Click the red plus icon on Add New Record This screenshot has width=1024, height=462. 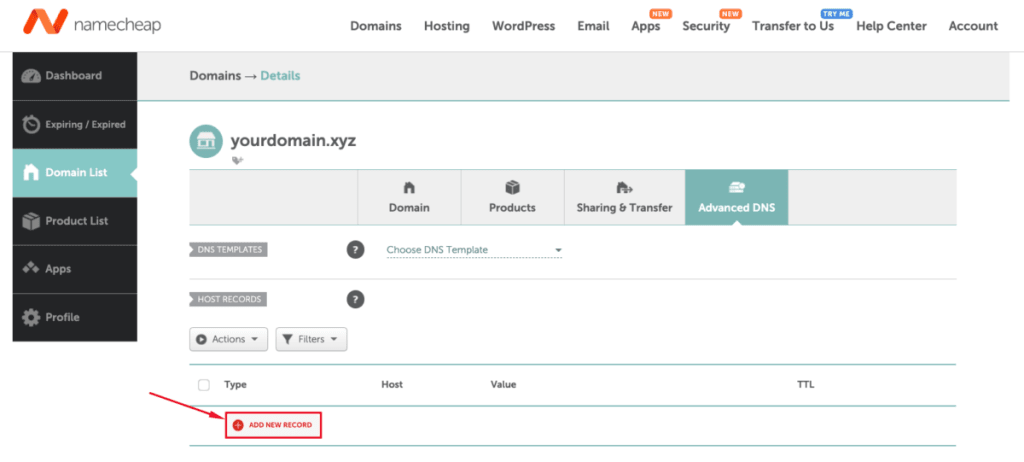point(238,425)
